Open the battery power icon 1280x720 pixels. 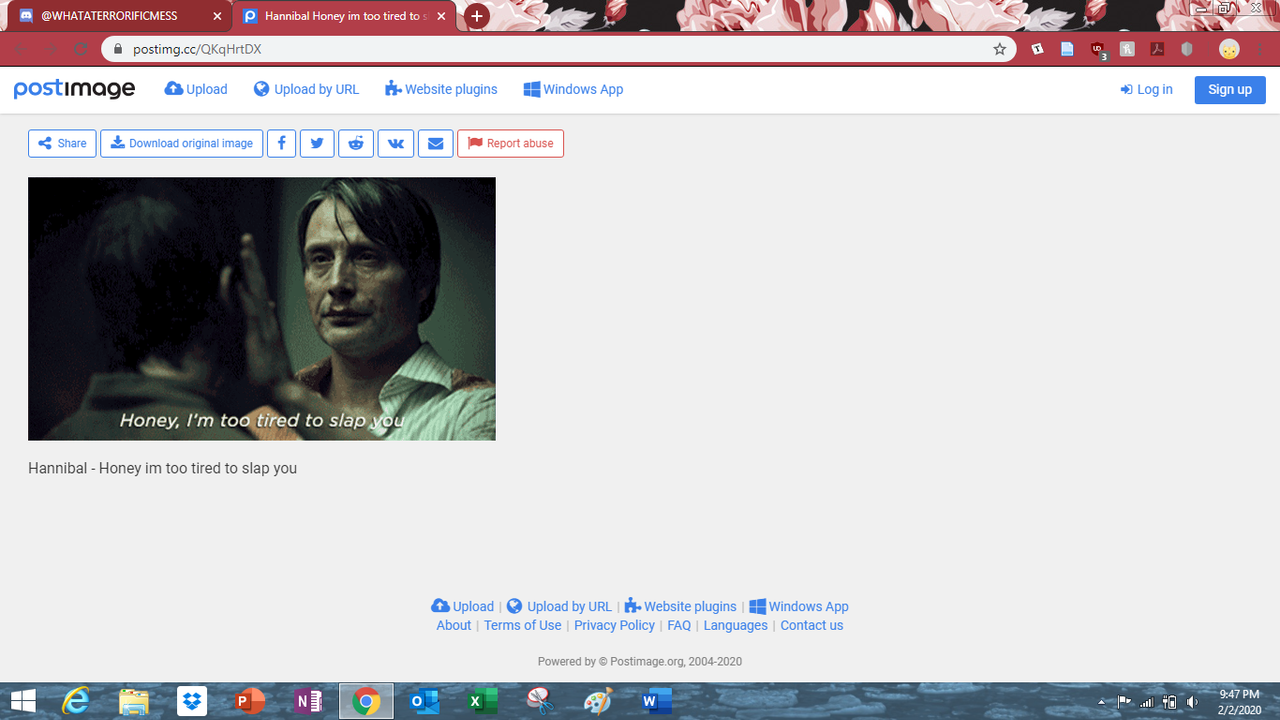pos(1170,702)
